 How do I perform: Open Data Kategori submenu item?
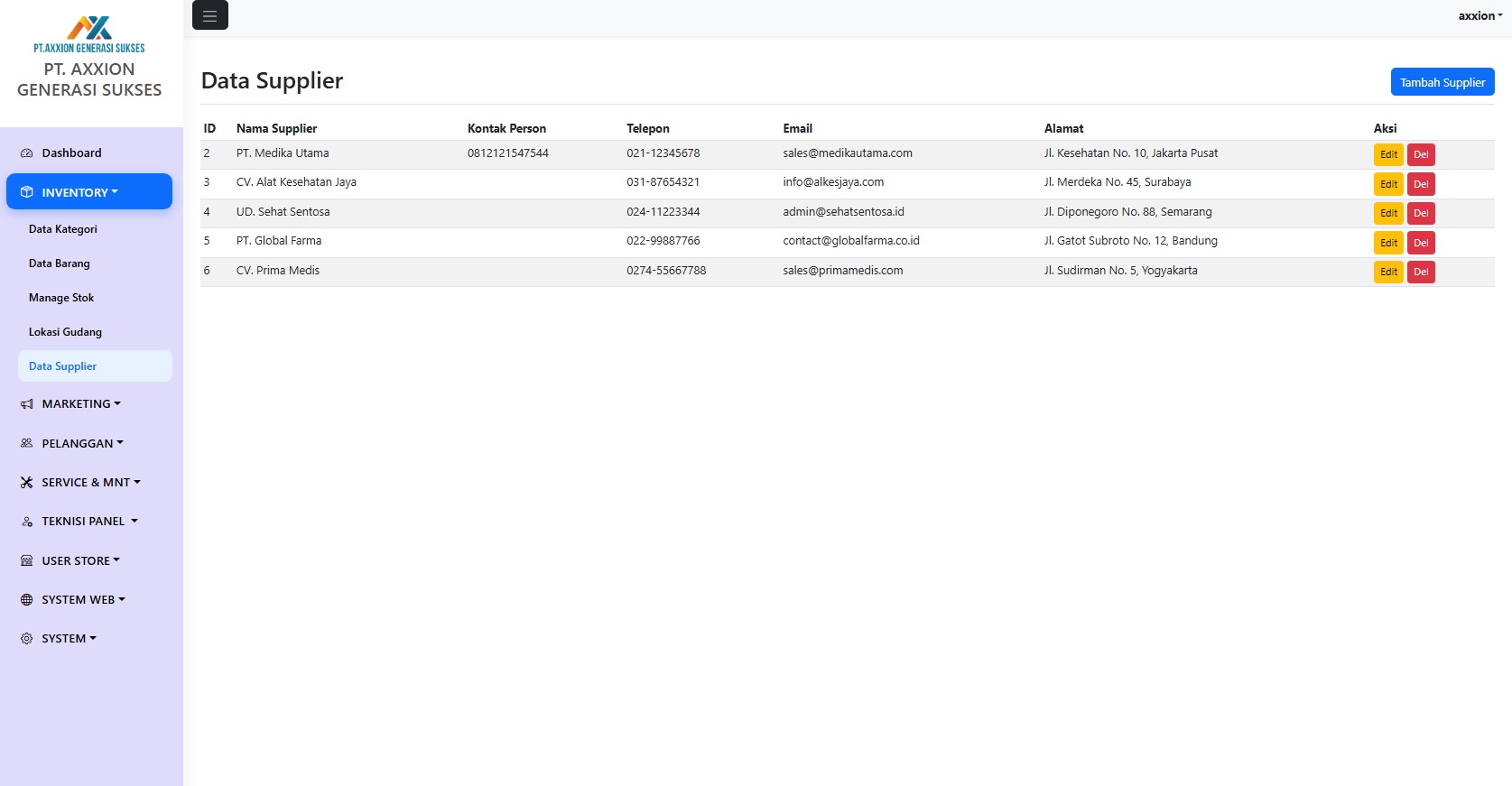pyautogui.click(x=95, y=229)
